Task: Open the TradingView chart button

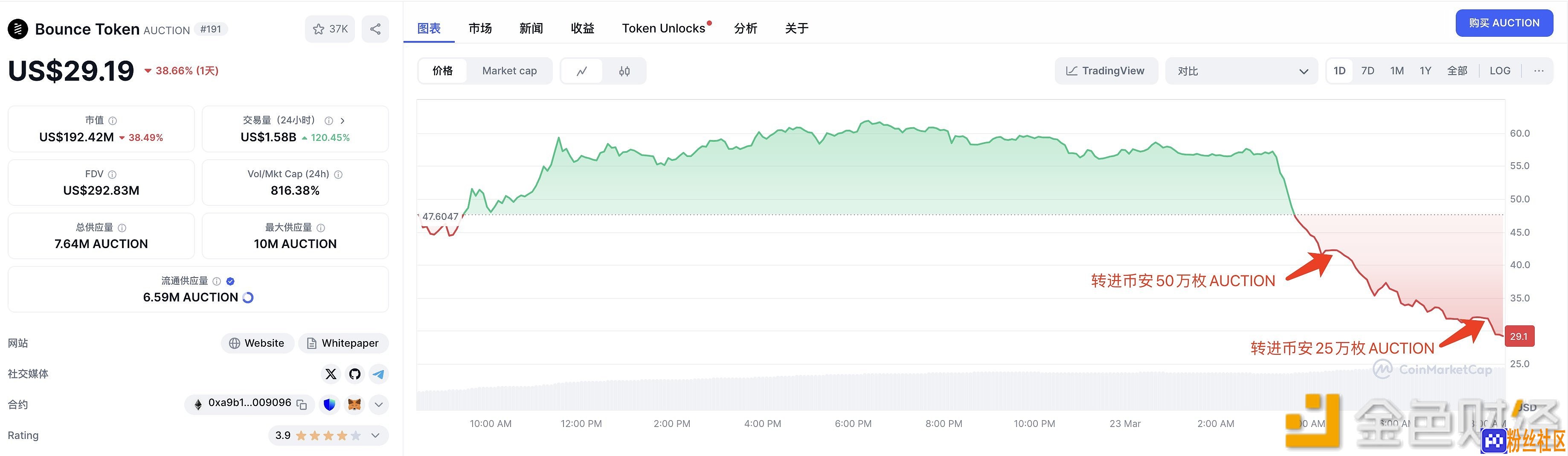Action: click(x=1106, y=71)
